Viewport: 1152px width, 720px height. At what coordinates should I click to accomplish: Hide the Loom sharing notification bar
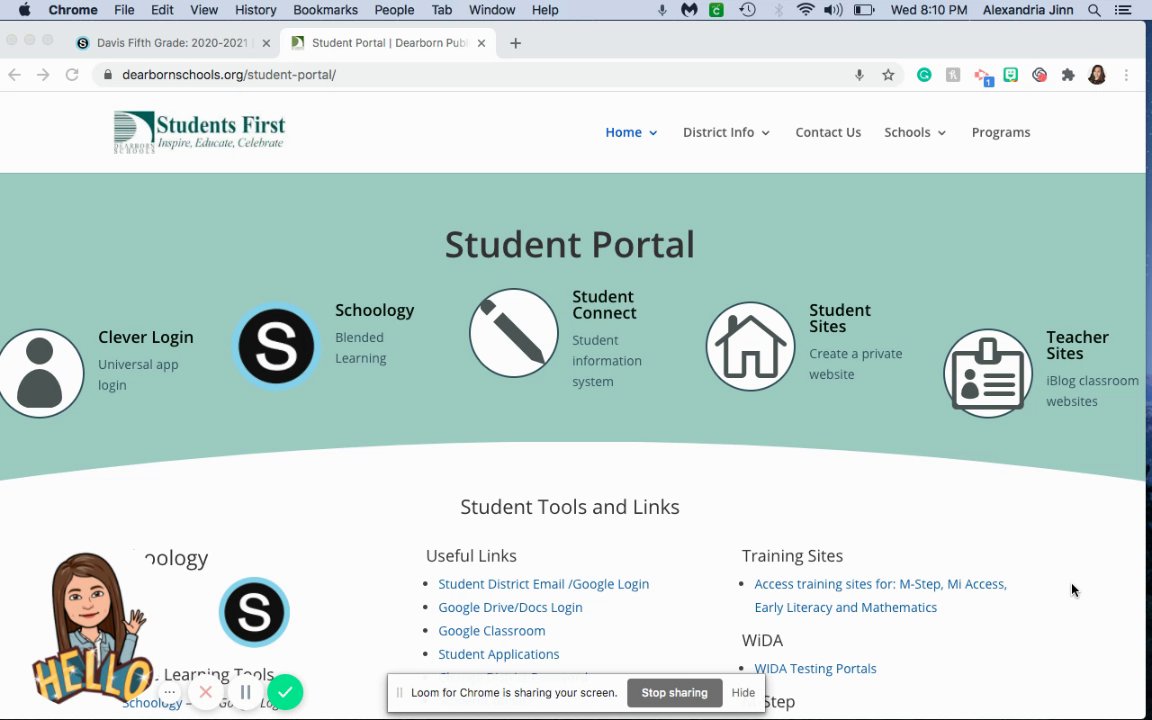click(x=743, y=693)
